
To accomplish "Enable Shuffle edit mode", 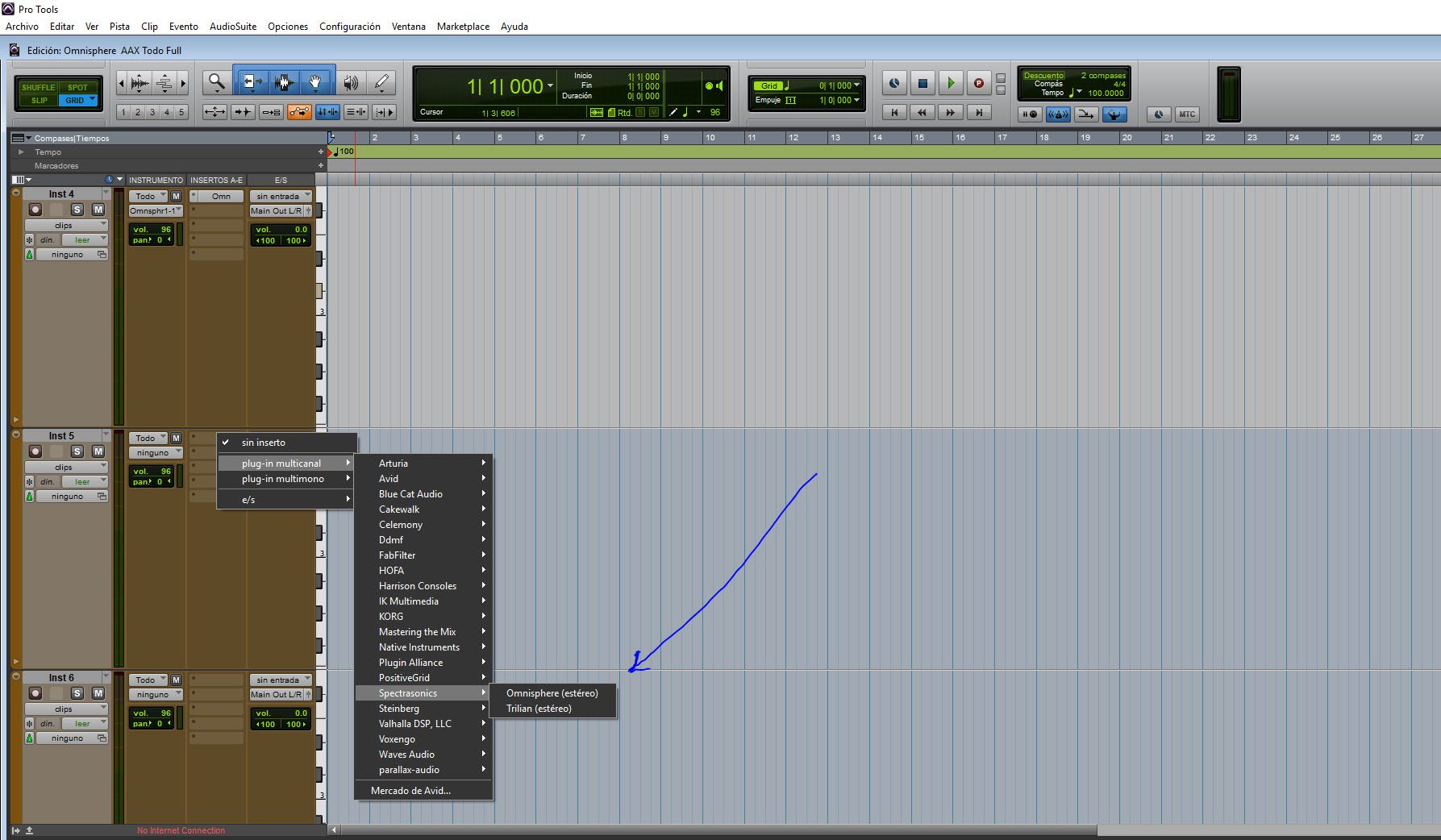I will tap(38, 87).
